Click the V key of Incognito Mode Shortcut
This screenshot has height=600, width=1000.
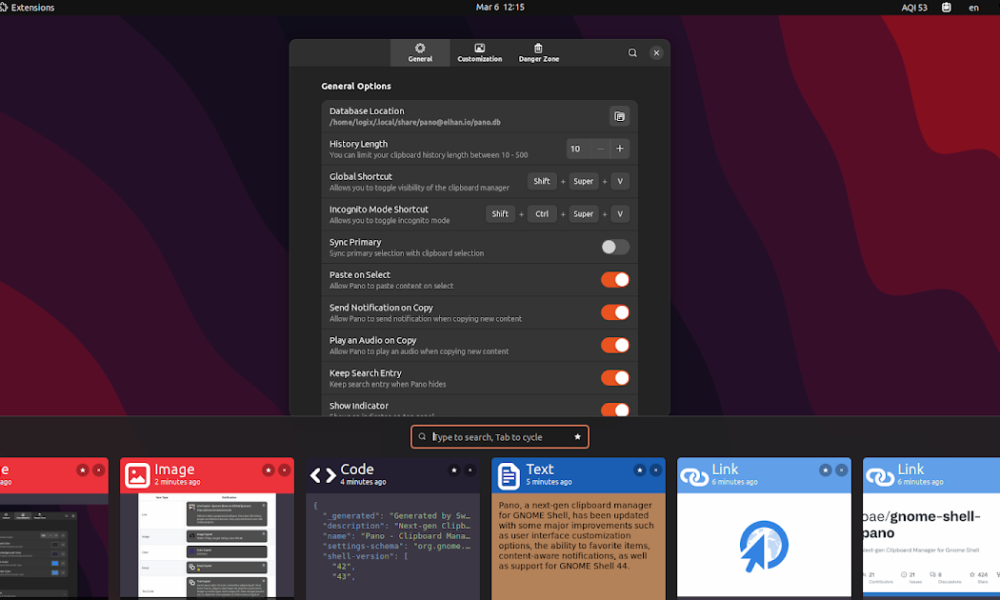(x=620, y=214)
